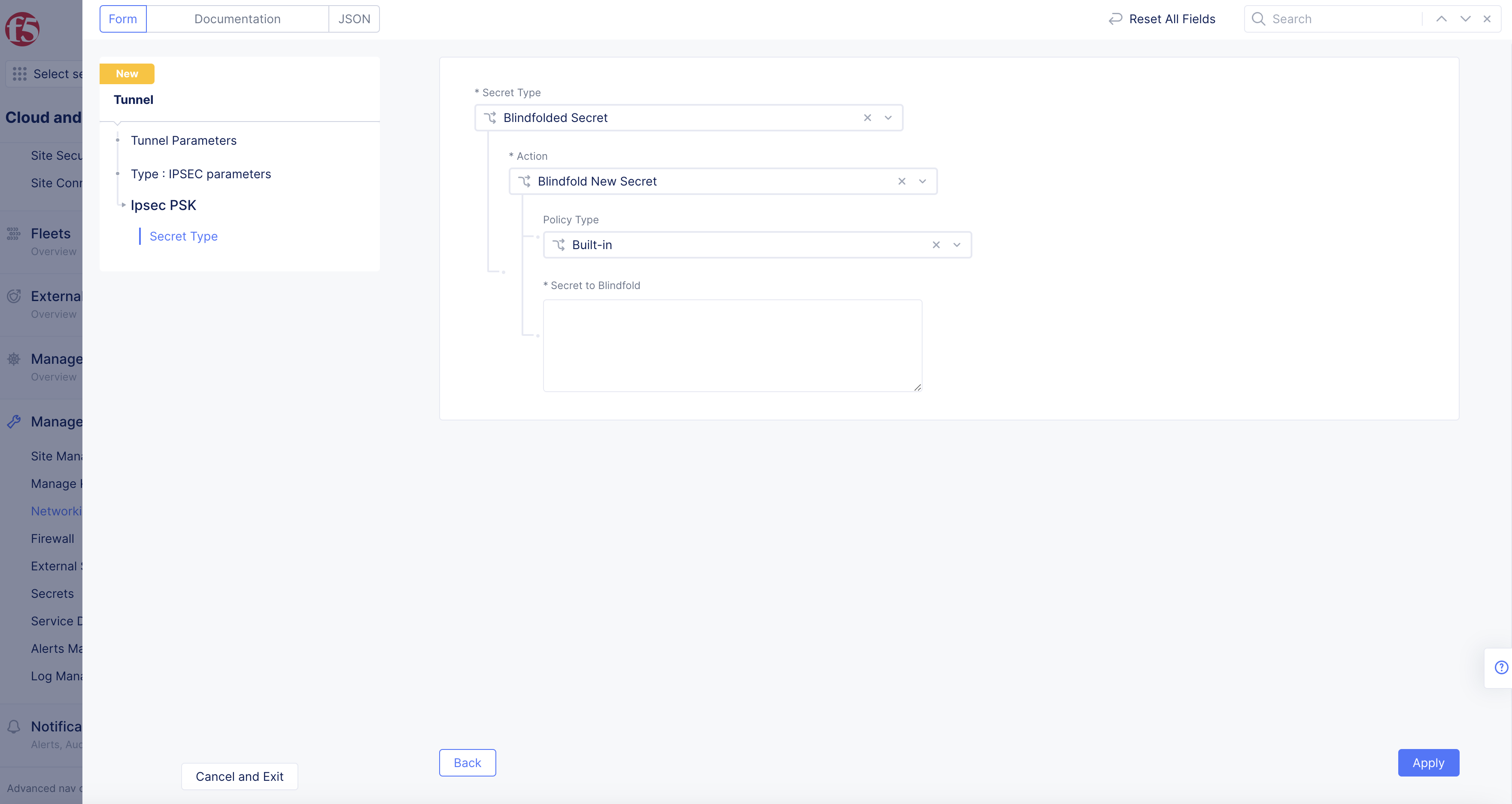Click the helm wheel icon beside Manage
The image size is (1512, 804).
point(13,359)
